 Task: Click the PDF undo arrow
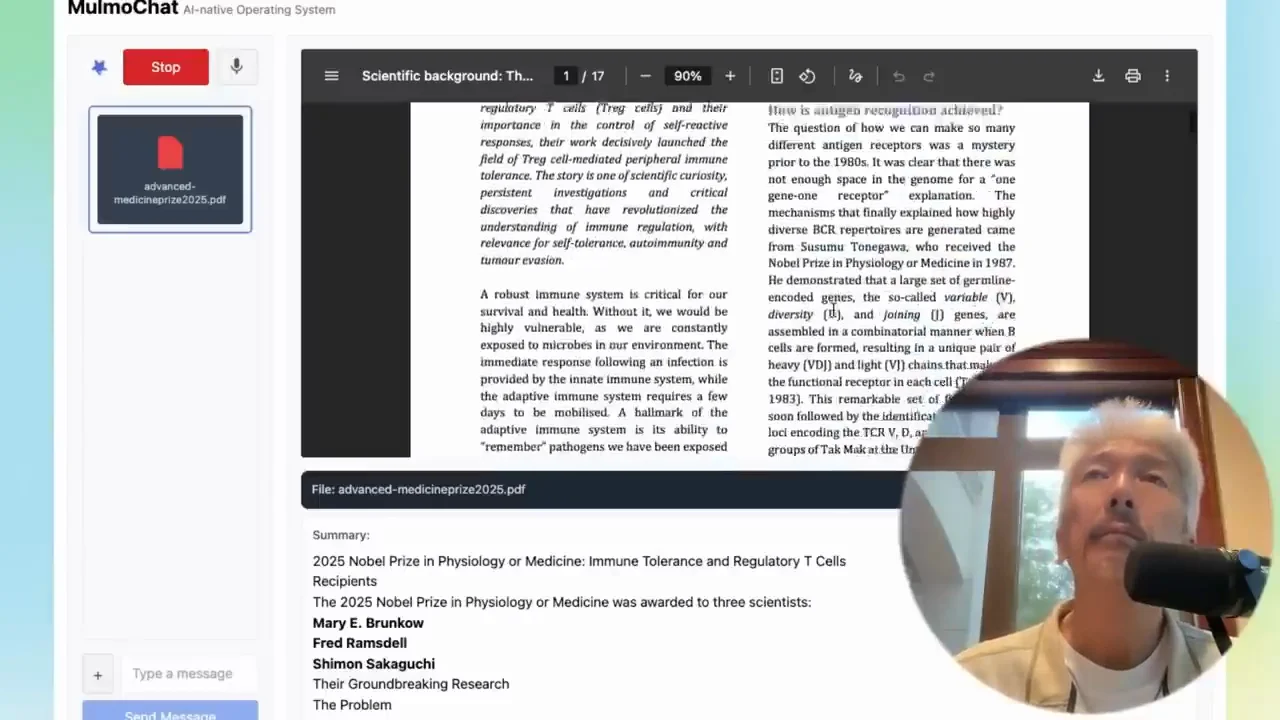click(899, 76)
